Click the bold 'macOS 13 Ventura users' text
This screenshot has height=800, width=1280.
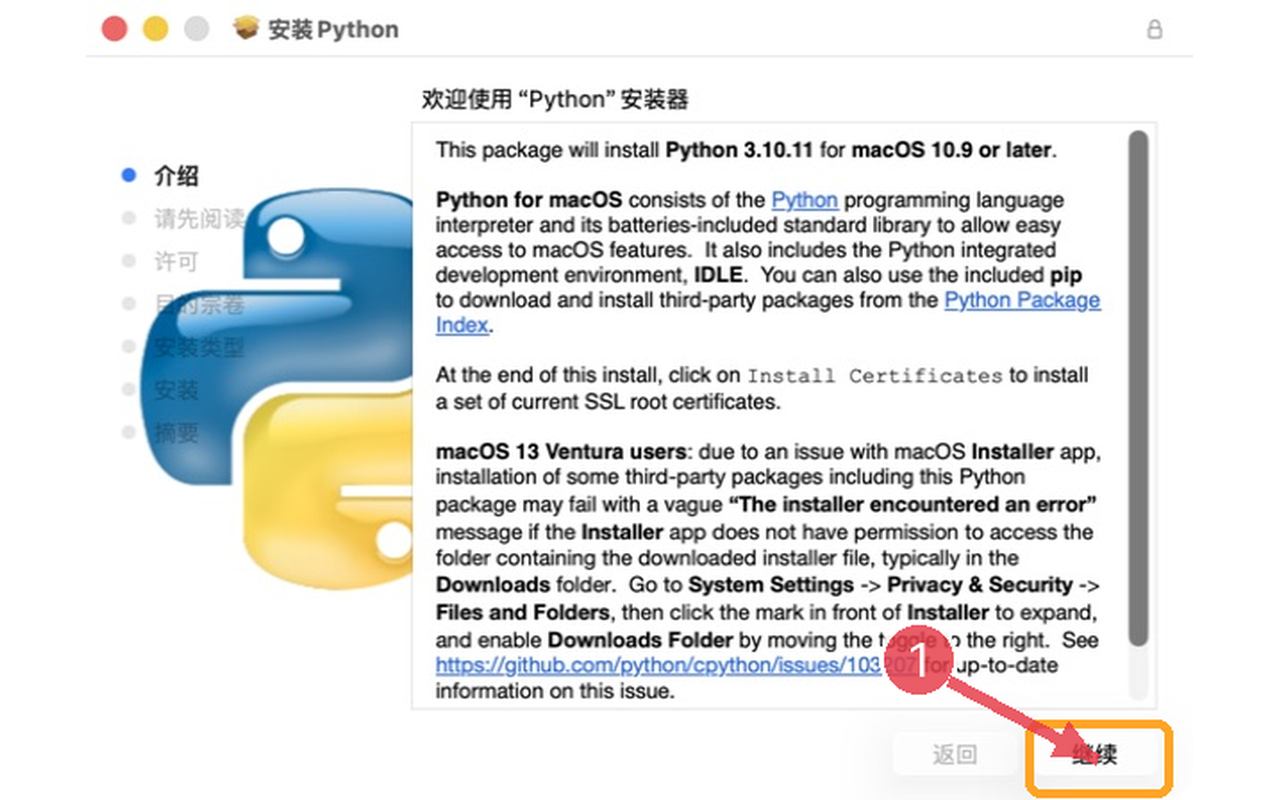click(561, 451)
